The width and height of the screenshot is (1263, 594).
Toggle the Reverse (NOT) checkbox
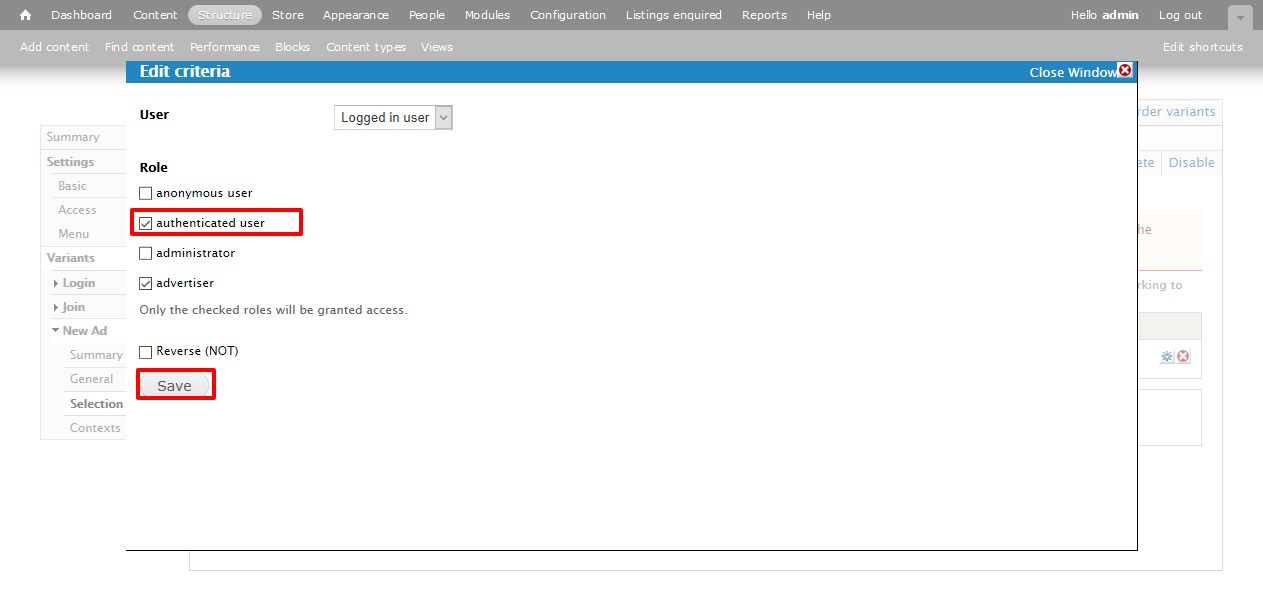146,351
